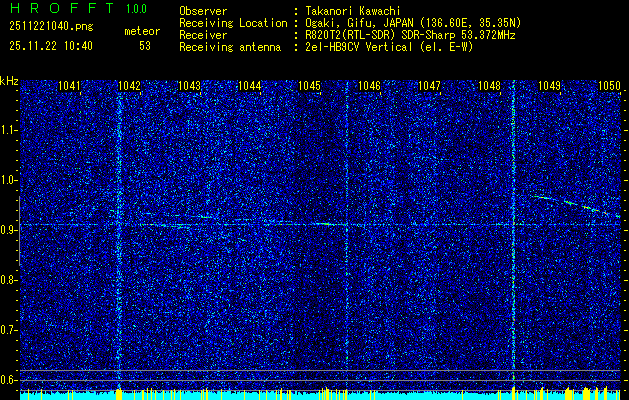Viewport: 629px width, 400px height.
Task: Click the version number 1.0.0
Action: click(x=136, y=9)
